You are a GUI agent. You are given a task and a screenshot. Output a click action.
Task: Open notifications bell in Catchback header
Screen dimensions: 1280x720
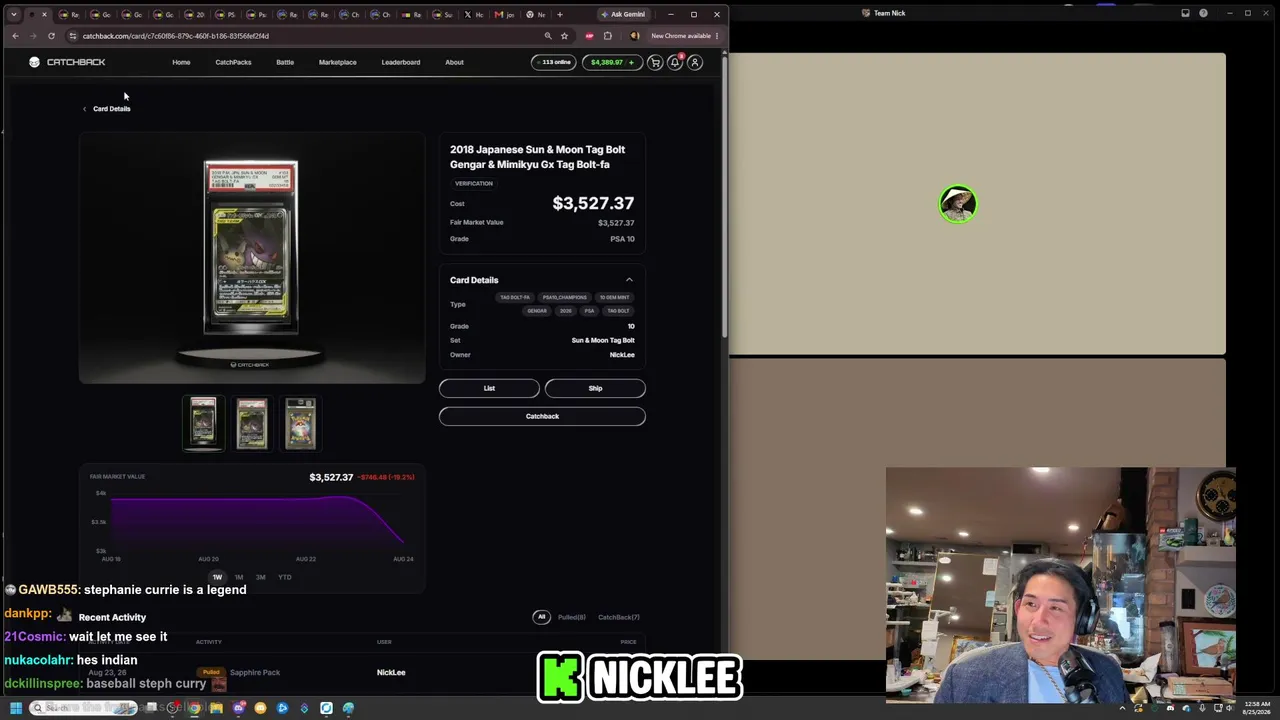click(675, 62)
